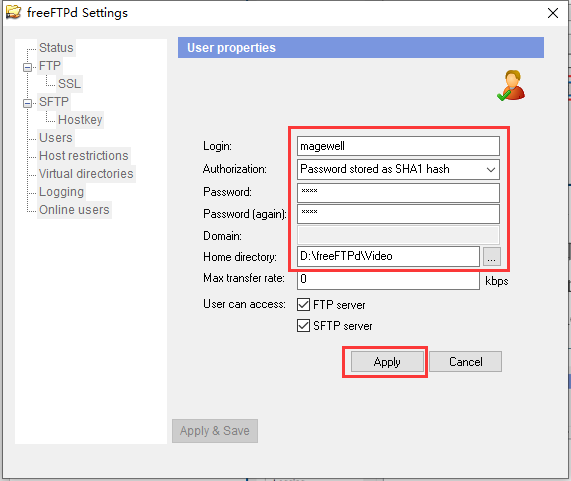Image resolution: width=571 pixels, height=481 pixels.
Task: Open the Hostkey settings page
Action: tap(80, 119)
